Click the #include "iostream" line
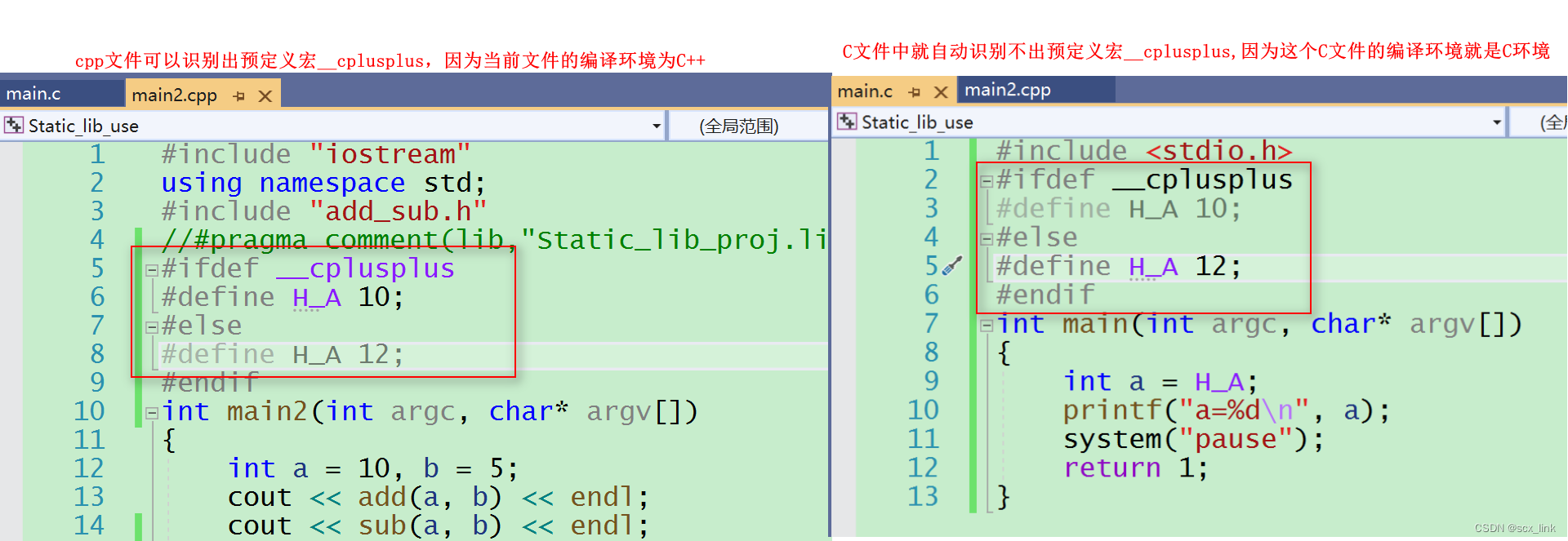The image size is (1568, 541). [x=316, y=153]
